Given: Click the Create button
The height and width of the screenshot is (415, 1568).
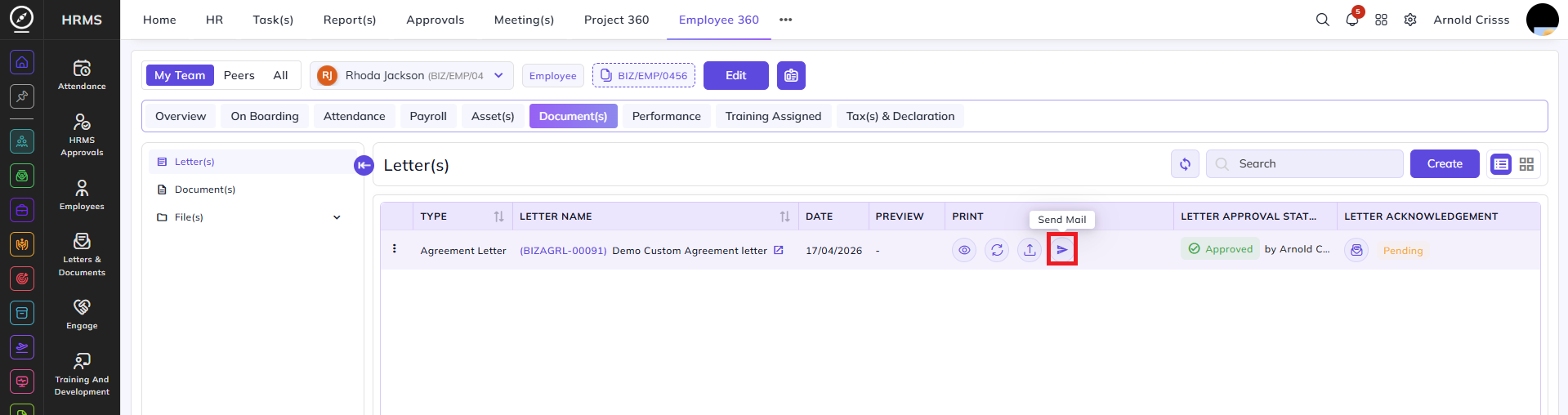Looking at the screenshot, I should pos(1445,163).
